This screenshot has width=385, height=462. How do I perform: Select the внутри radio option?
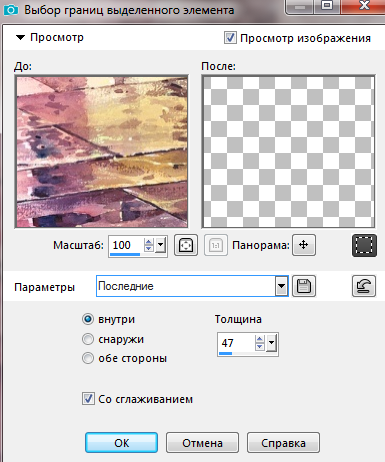pos(88,319)
